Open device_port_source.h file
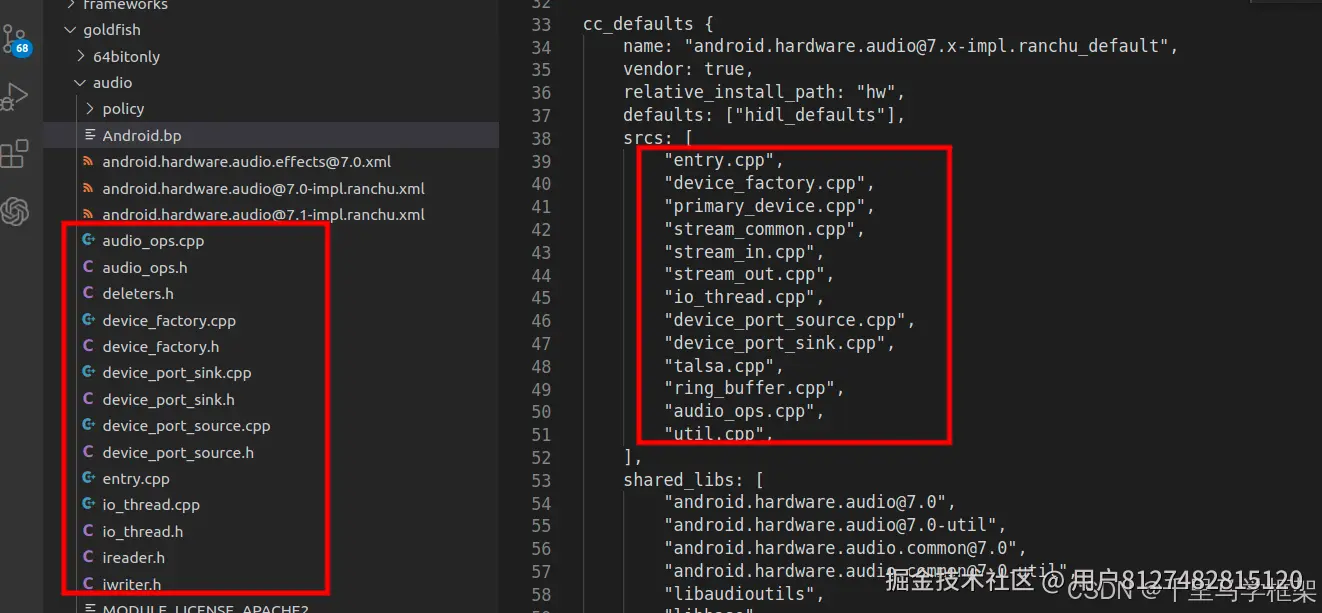This screenshot has width=1322, height=613. 178,452
